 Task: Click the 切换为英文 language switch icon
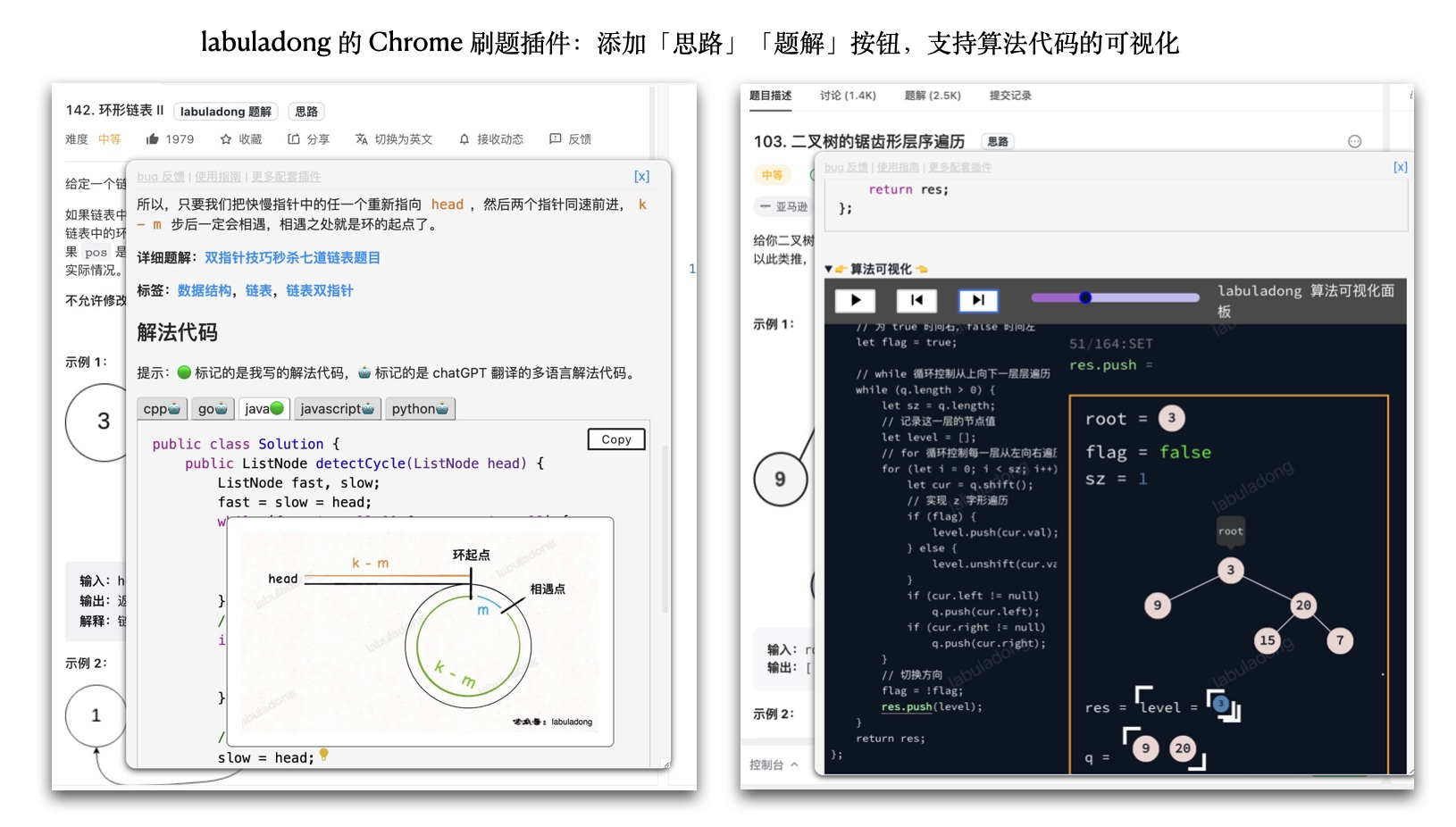pos(361,139)
